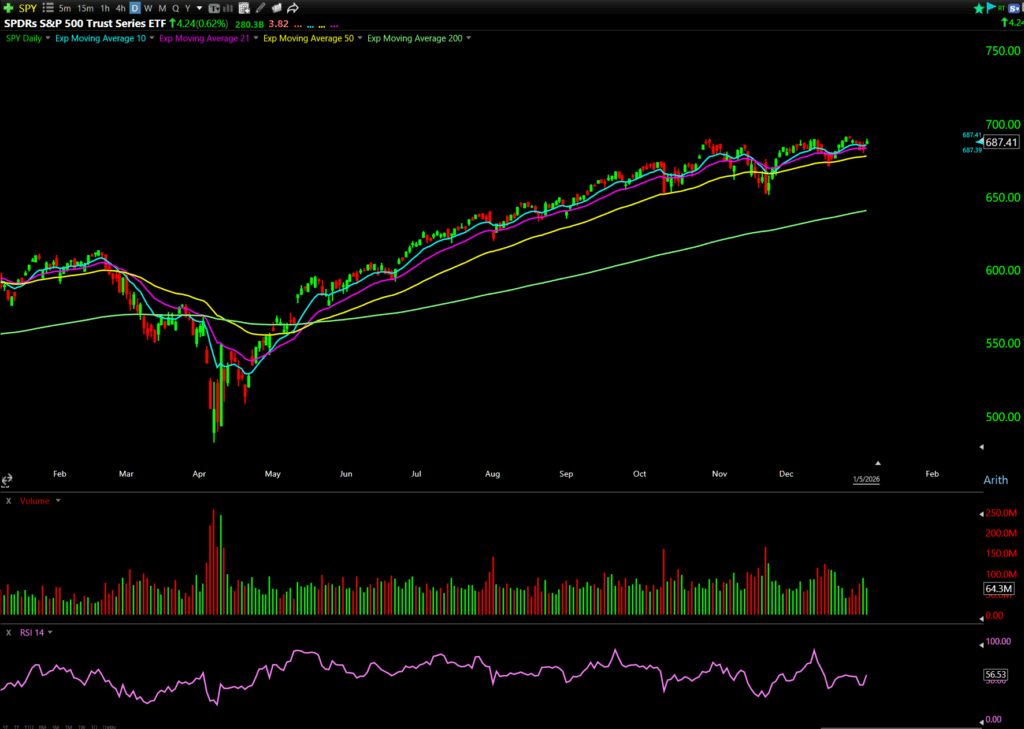
Task: Click the pencil drawing tools icon
Action: click(x=262, y=8)
